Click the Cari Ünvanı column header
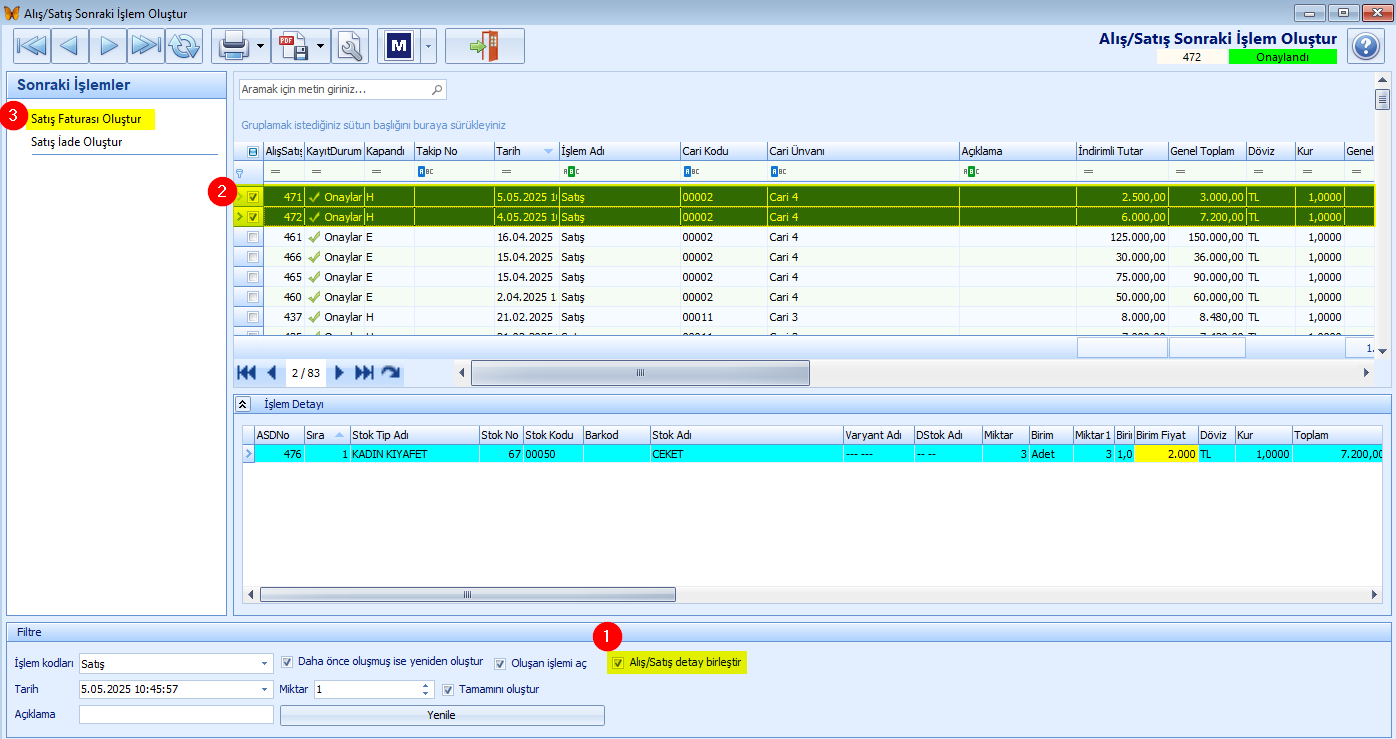The image size is (1396, 739). [863, 151]
